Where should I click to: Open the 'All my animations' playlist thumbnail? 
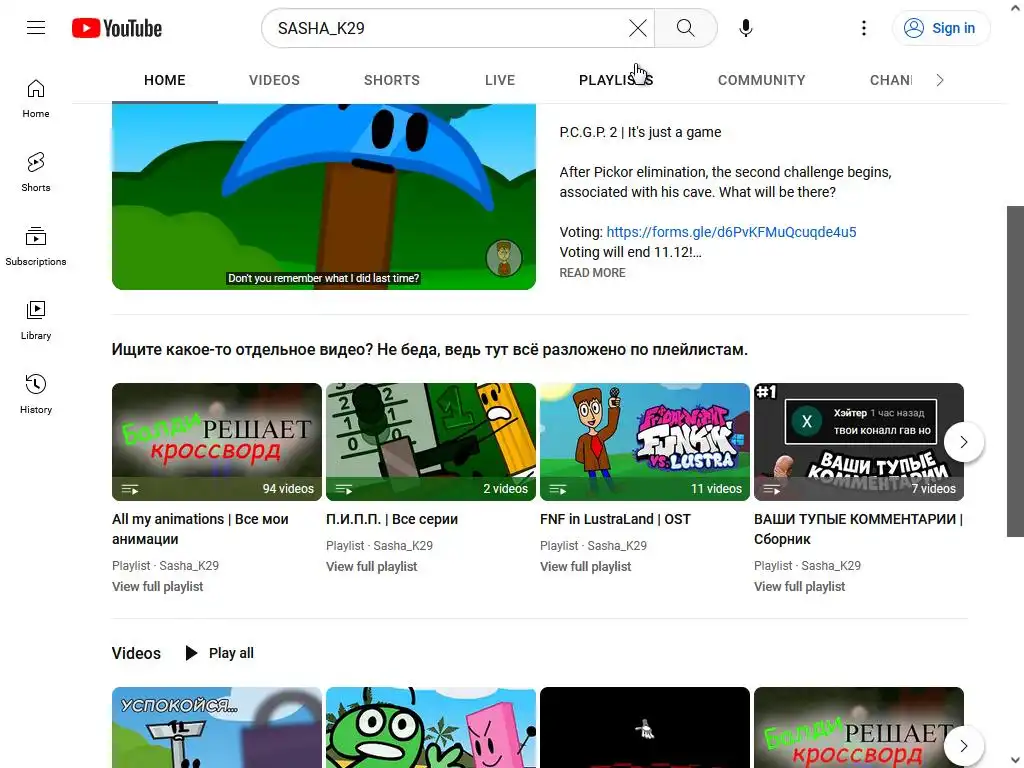point(217,442)
